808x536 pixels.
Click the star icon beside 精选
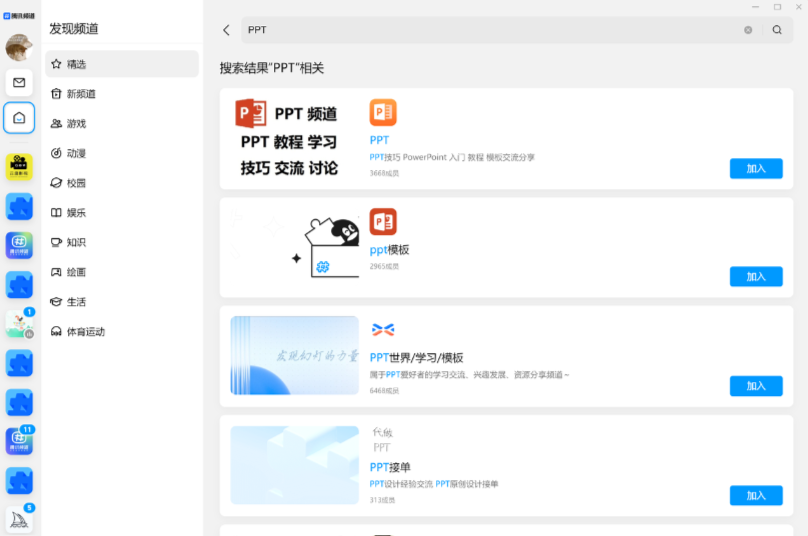click(56, 64)
